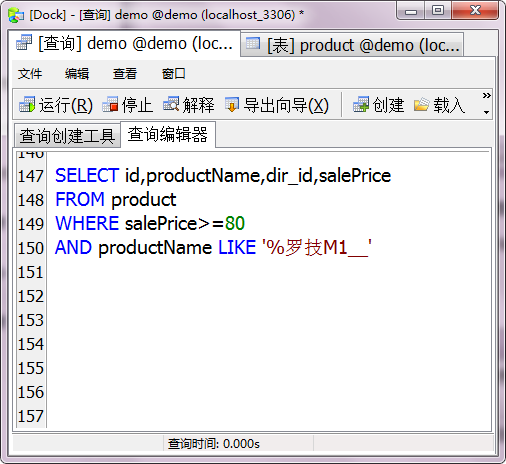The width and height of the screenshot is (506, 464).
Task: Click the Load (载入) folder icon
Action: [x=421, y=105]
